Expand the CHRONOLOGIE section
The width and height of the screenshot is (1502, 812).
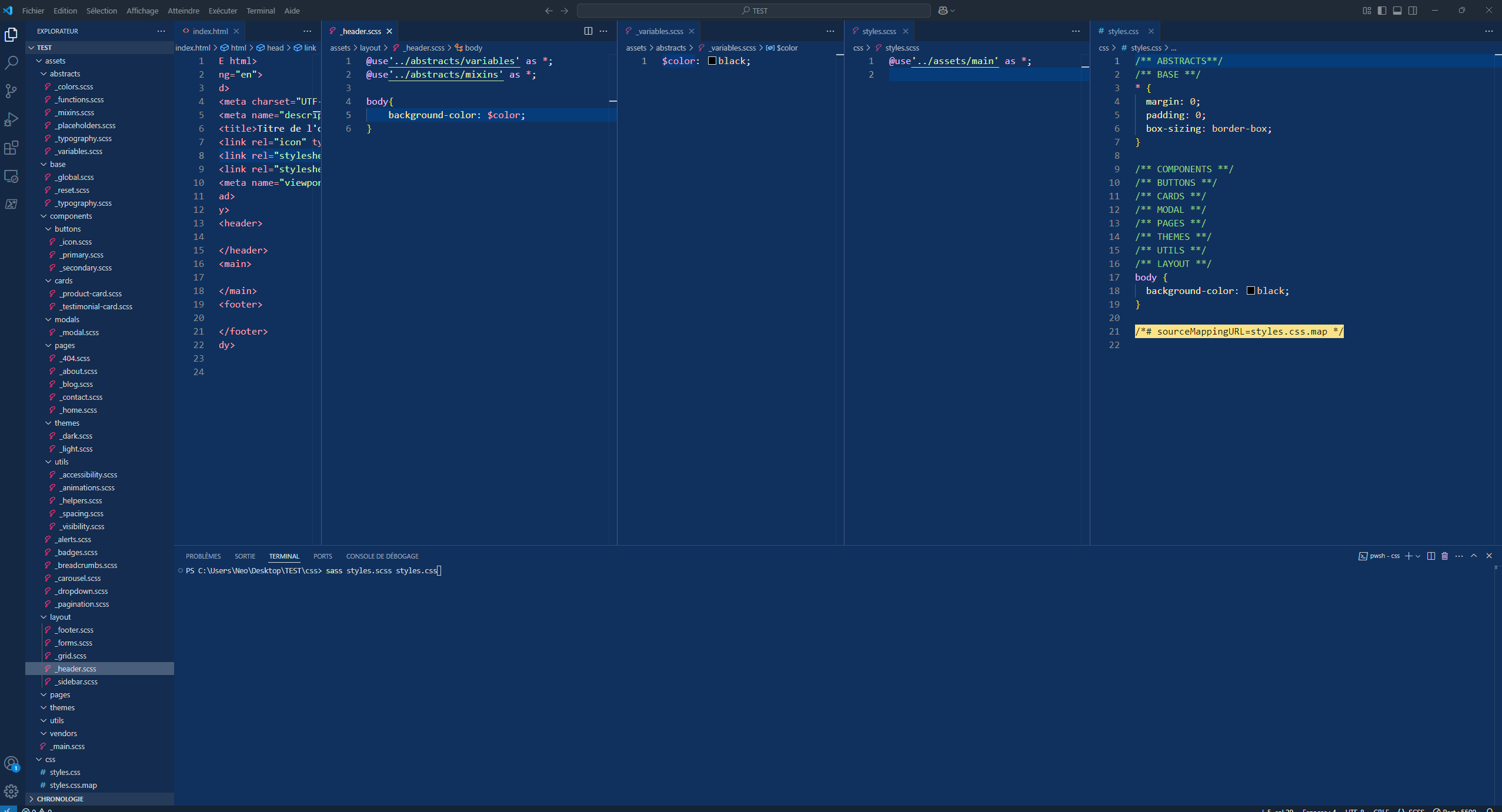tap(60, 799)
